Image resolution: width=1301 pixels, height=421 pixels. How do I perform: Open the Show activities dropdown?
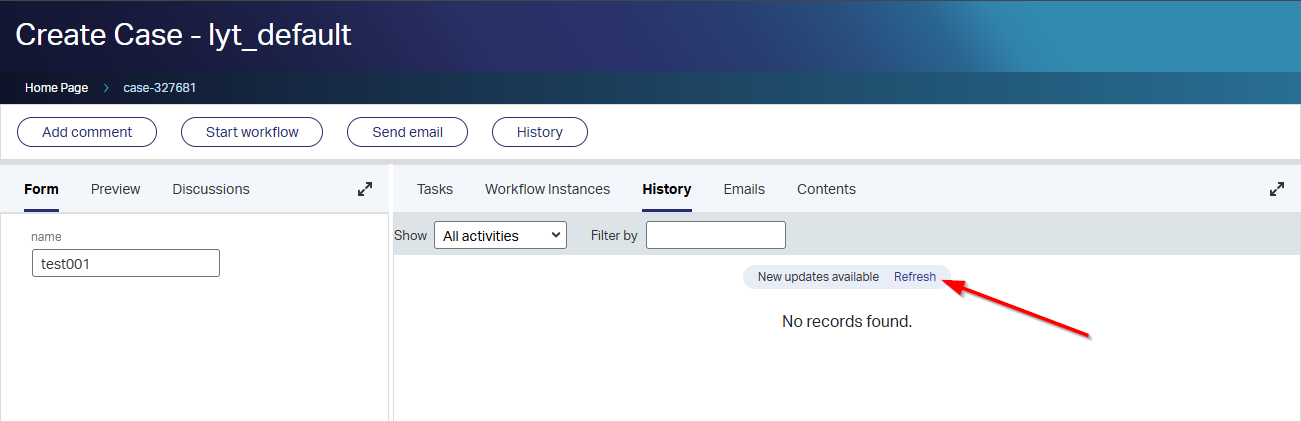(x=500, y=236)
